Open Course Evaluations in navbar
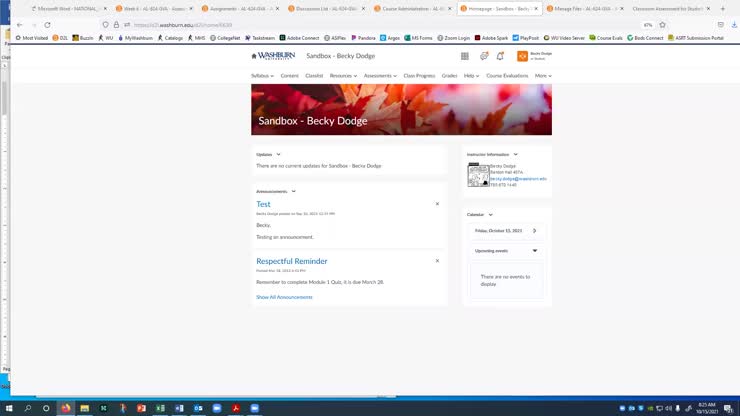The image size is (740, 416). pyautogui.click(x=507, y=76)
